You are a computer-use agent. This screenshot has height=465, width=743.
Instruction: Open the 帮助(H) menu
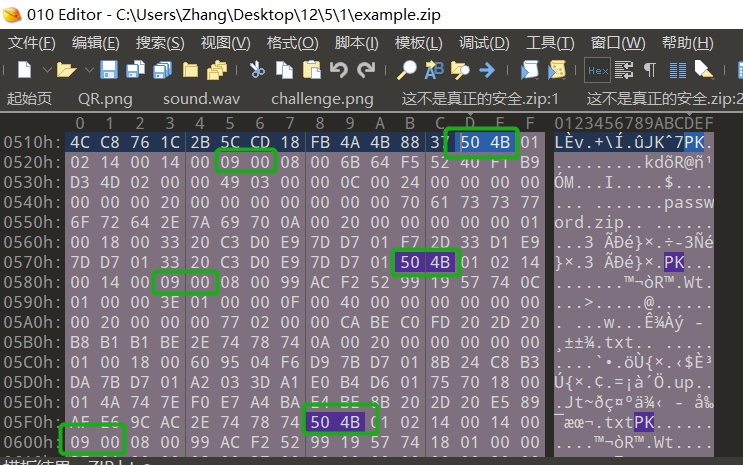click(687, 43)
